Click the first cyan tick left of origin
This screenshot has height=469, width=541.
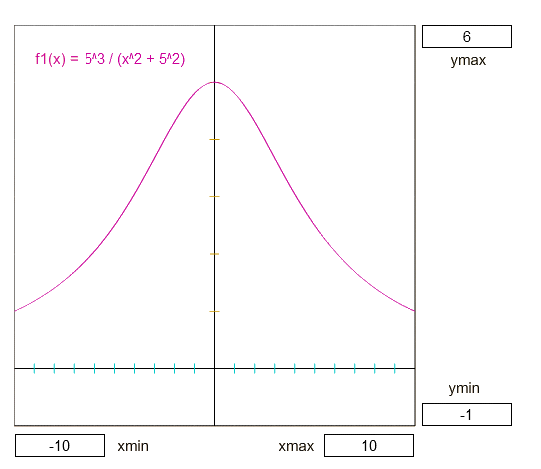[195, 369]
